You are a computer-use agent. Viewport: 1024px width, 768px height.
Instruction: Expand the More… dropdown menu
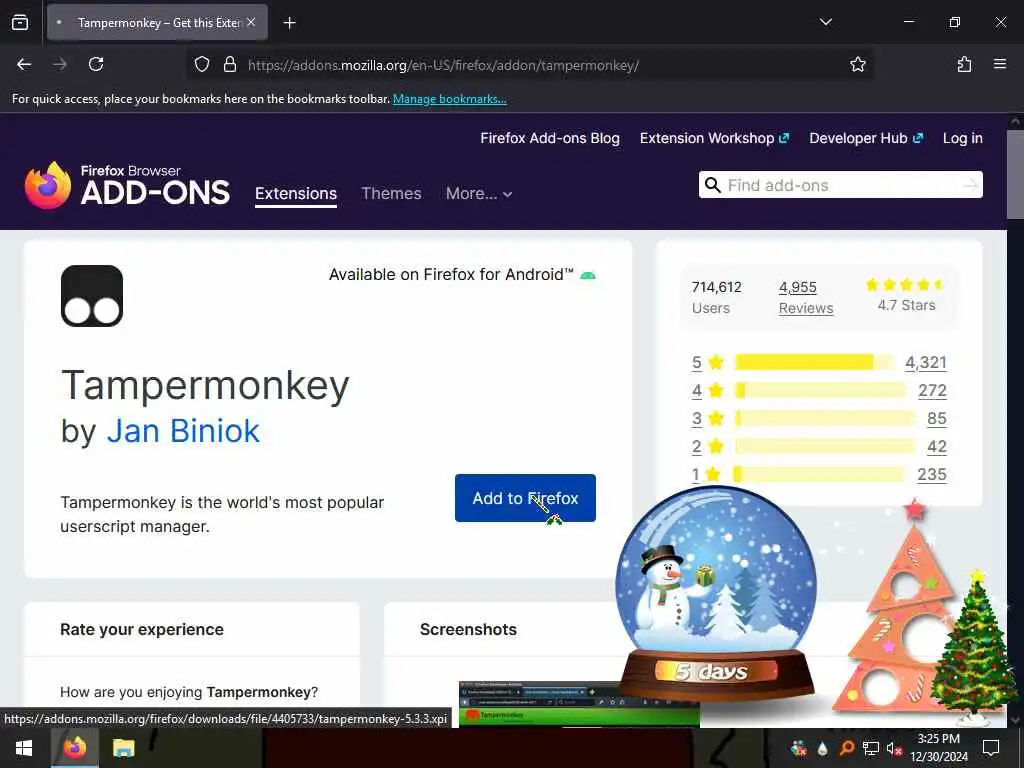479,193
